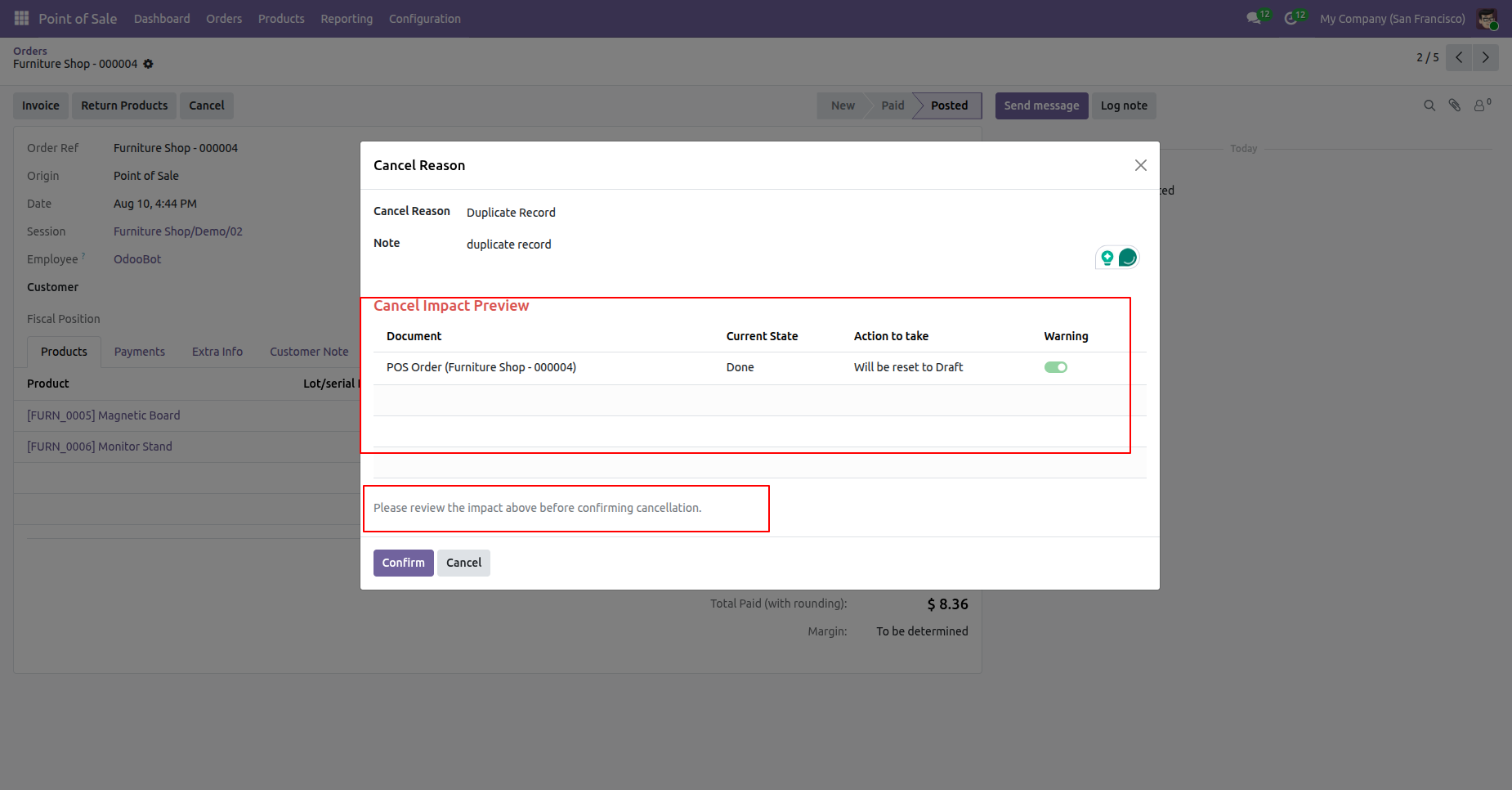Screen dimensions: 1512x790
Task: Click Order Ref value Furniture Shop - 000004
Action: 176,148
